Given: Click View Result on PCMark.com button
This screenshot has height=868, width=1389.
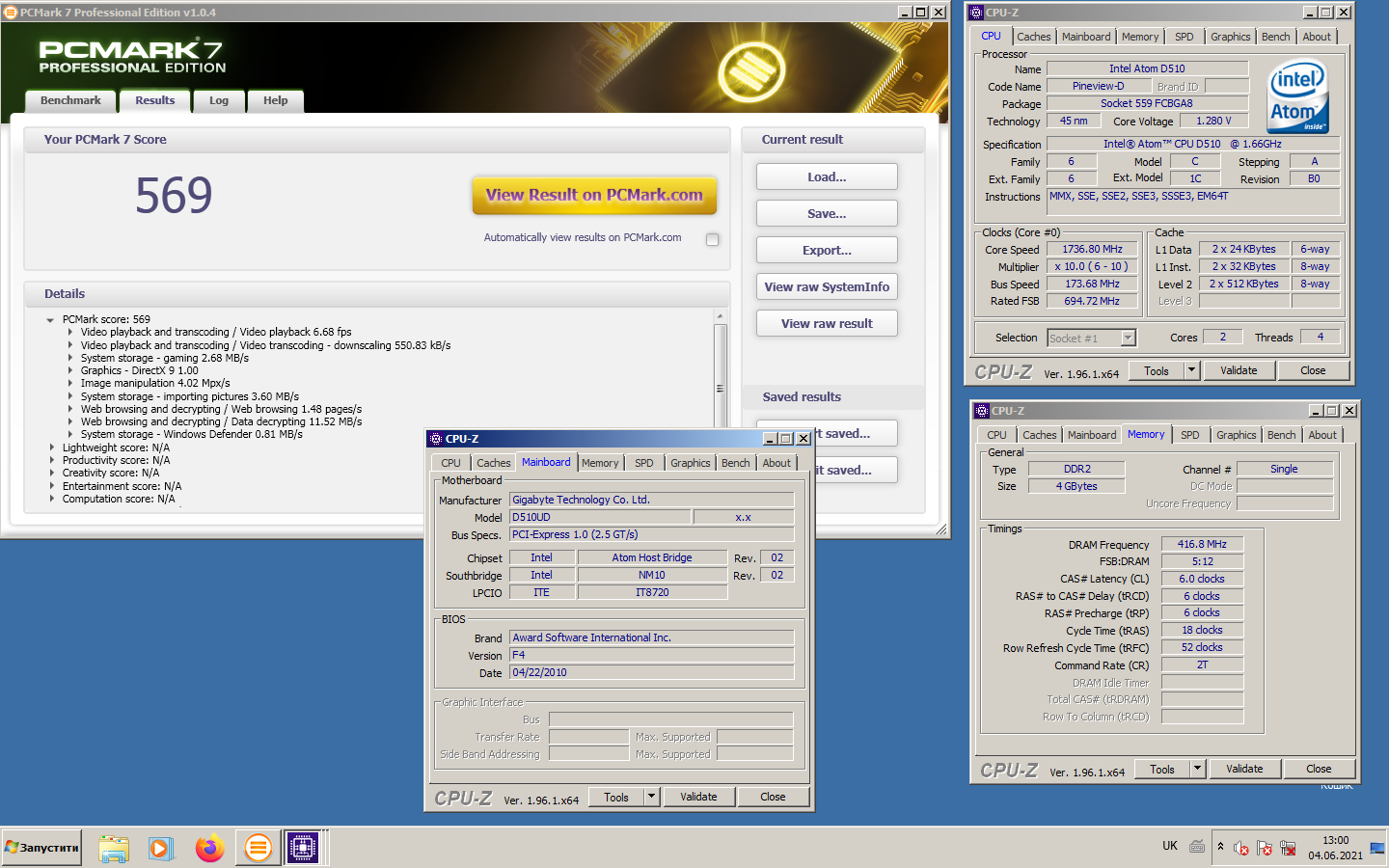Looking at the screenshot, I should (594, 195).
